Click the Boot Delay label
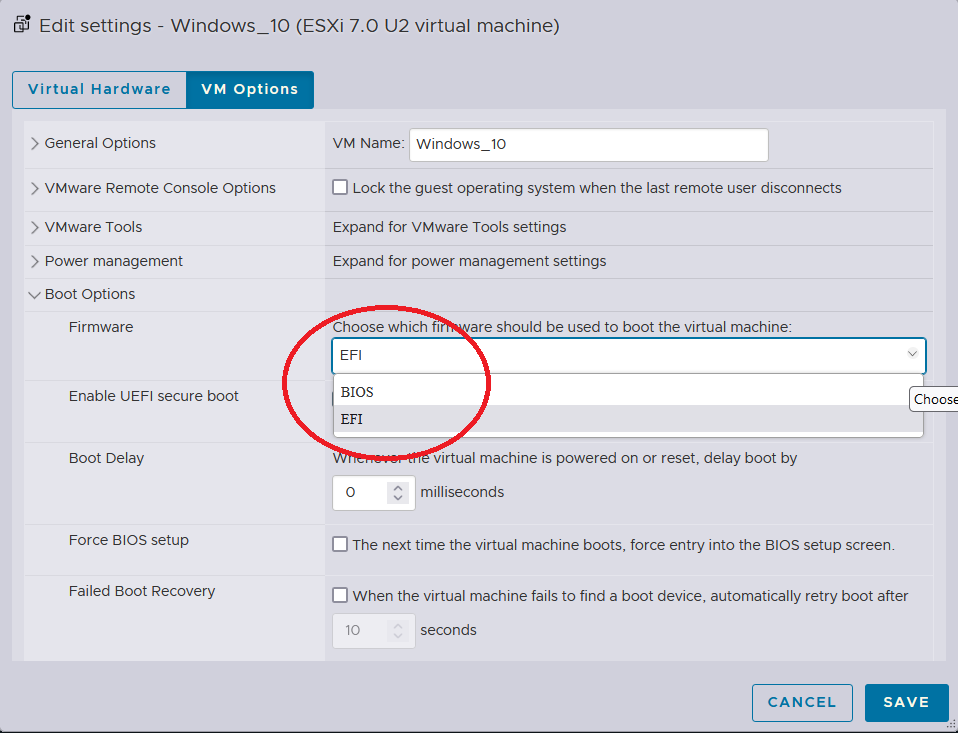Image resolution: width=958 pixels, height=733 pixels. click(106, 458)
